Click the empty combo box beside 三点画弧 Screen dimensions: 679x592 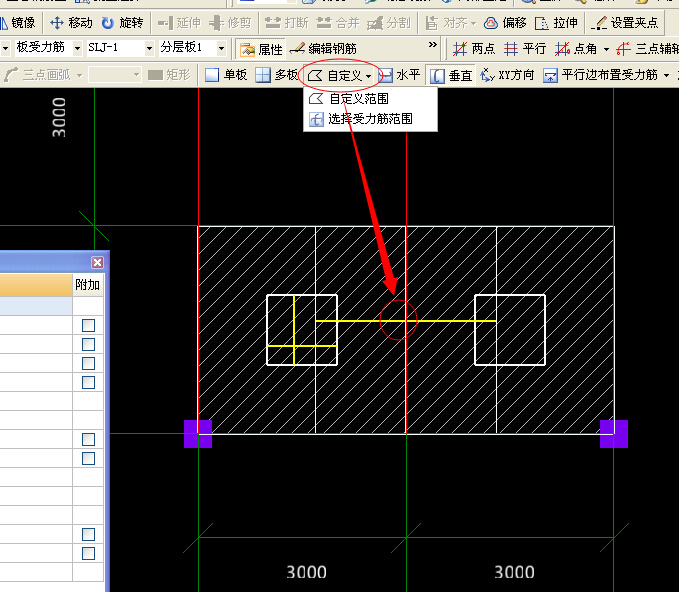click(x=115, y=75)
